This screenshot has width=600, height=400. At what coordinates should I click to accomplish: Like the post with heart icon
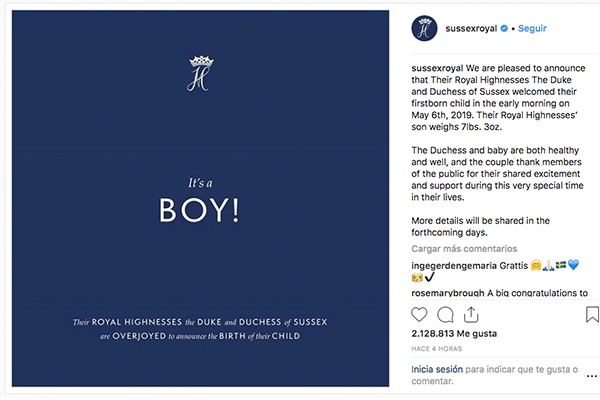pyautogui.click(x=419, y=315)
